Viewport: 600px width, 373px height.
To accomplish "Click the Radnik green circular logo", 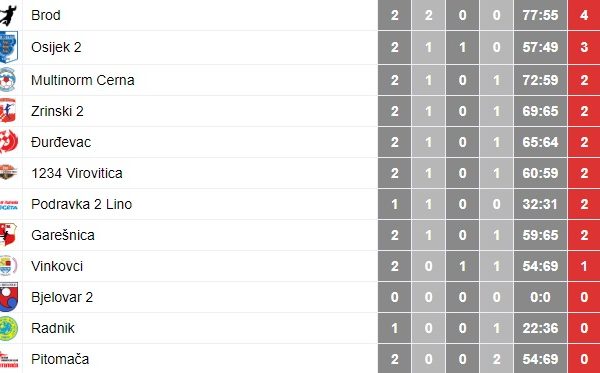I will click(8, 328).
